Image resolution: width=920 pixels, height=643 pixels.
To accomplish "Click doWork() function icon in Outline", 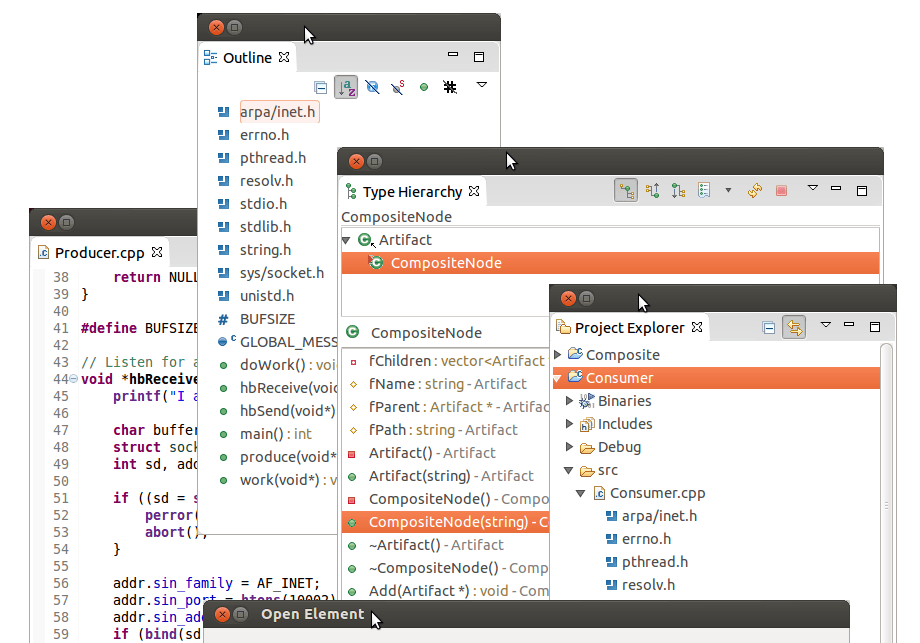I will click(223, 365).
